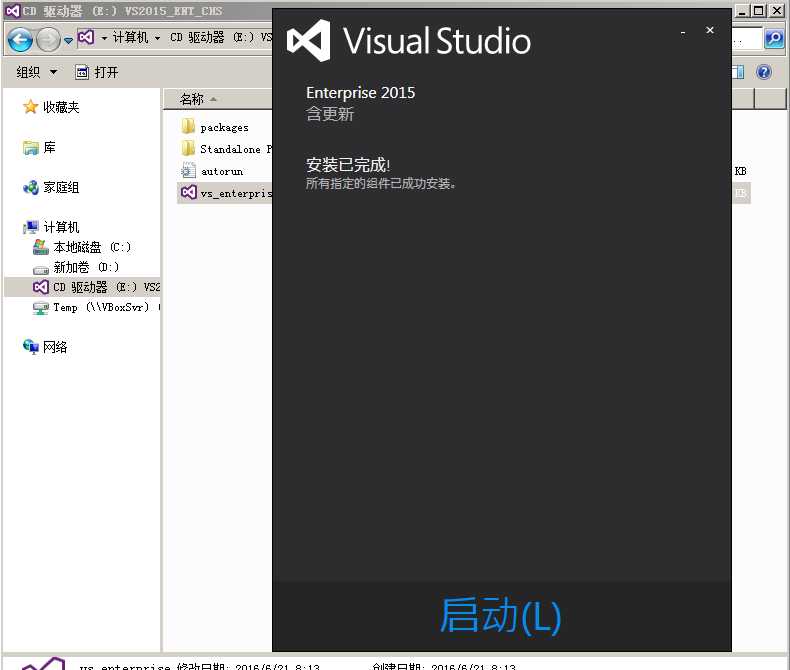Click the packages folder icon

click(x=188, y=126)
